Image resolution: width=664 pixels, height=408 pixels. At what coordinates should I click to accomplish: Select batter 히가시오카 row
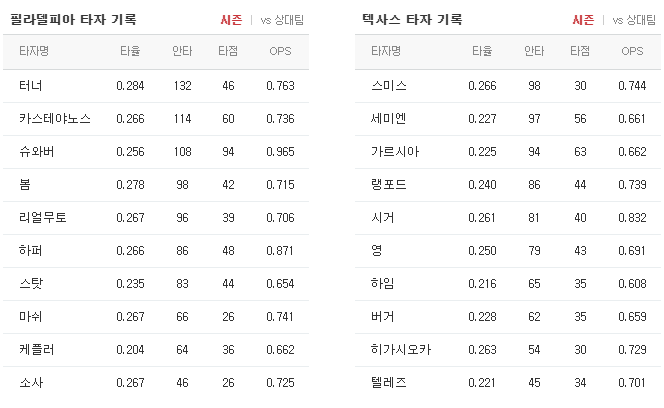coord(508,350)
